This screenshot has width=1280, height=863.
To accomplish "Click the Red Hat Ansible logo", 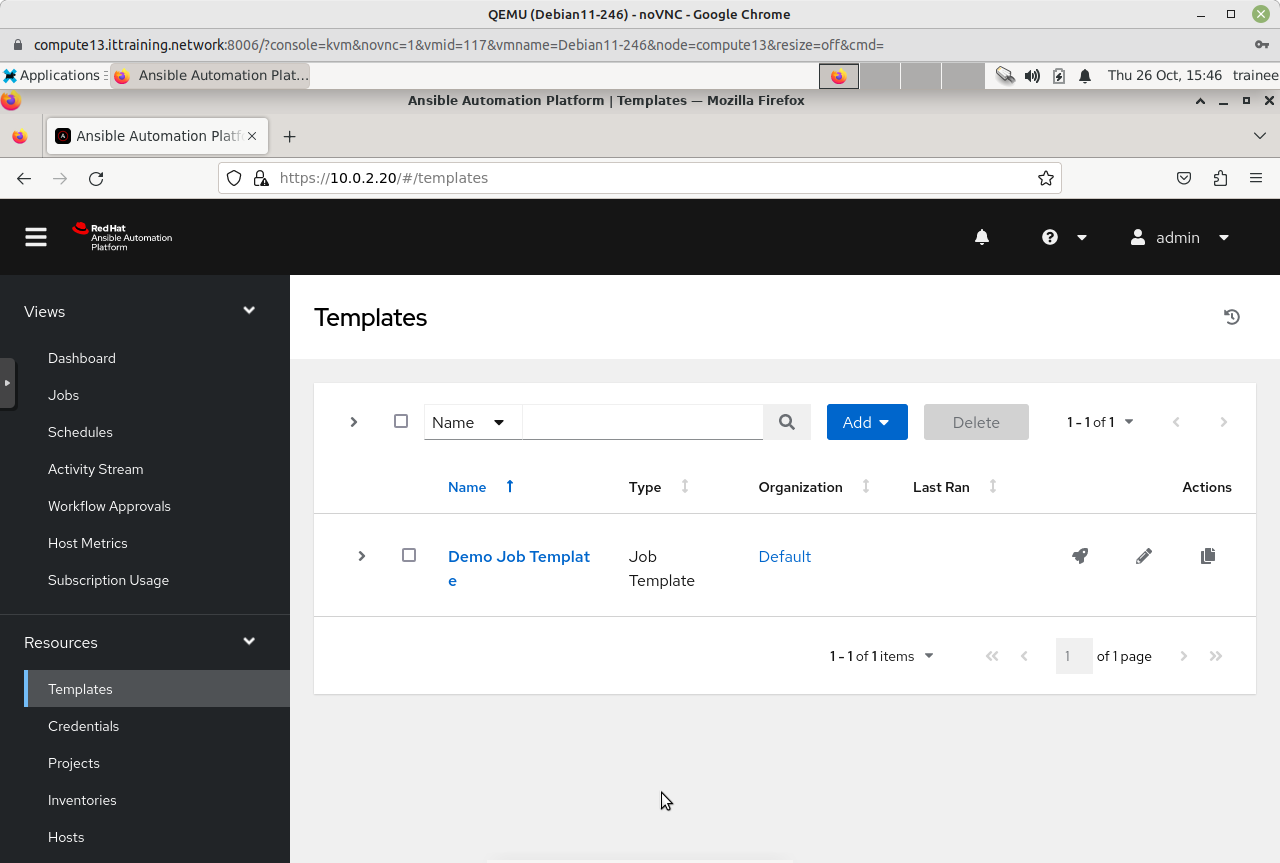I will [x=122, y=236].
